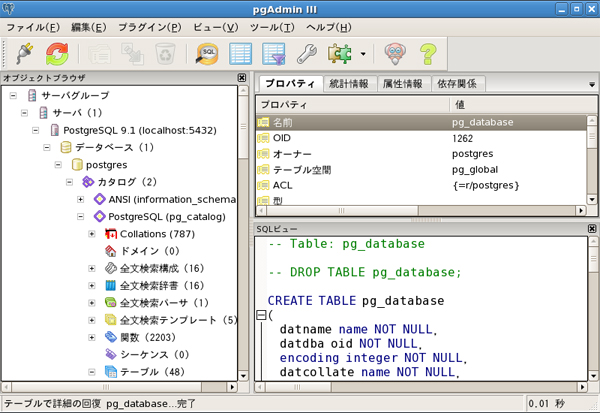Screen dimensions: 600x413
Task: Click the テーブル node icon
Action: (111, 372)
